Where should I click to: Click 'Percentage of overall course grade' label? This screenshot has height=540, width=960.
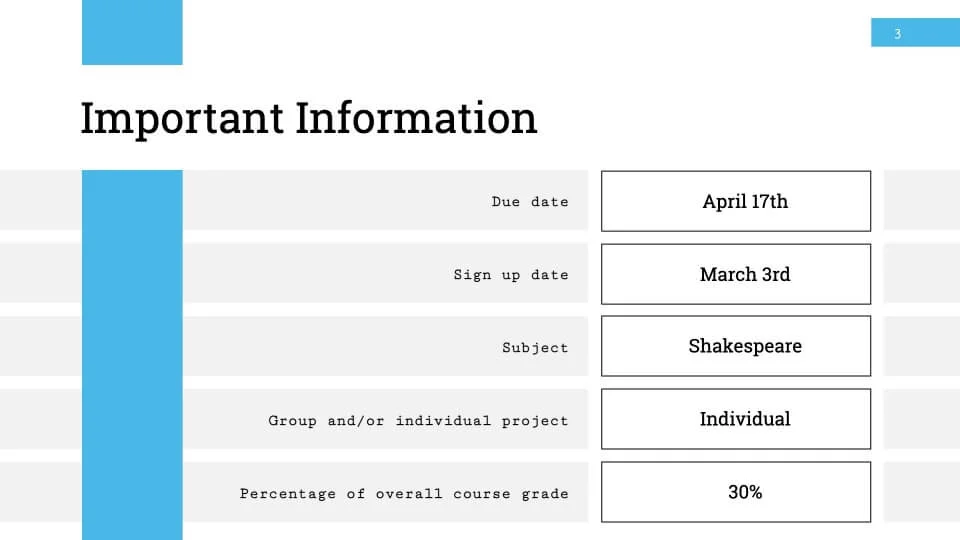404,493
